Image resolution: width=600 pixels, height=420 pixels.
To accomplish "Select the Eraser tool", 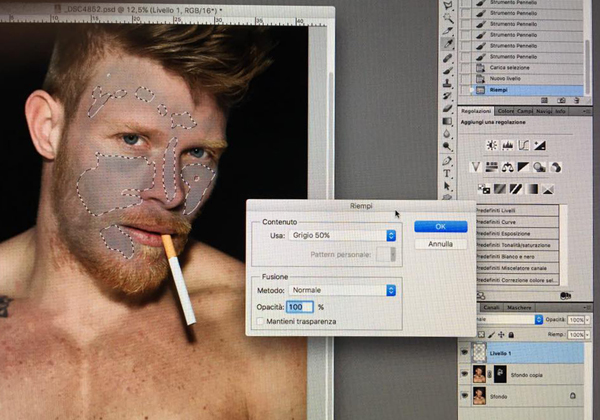I will [x=447, y=108].
